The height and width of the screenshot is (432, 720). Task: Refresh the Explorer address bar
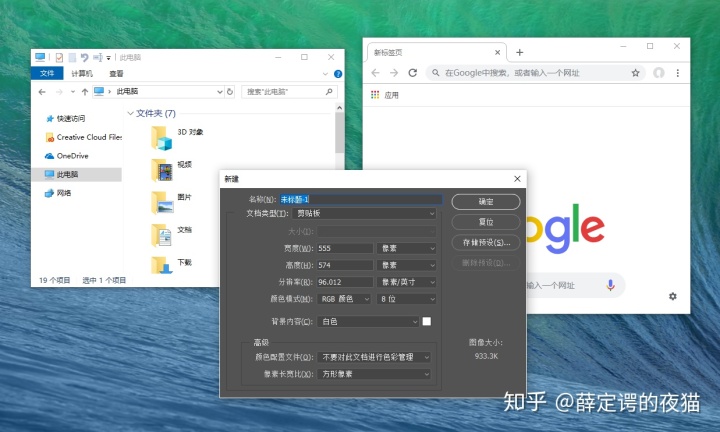(230, 92)
